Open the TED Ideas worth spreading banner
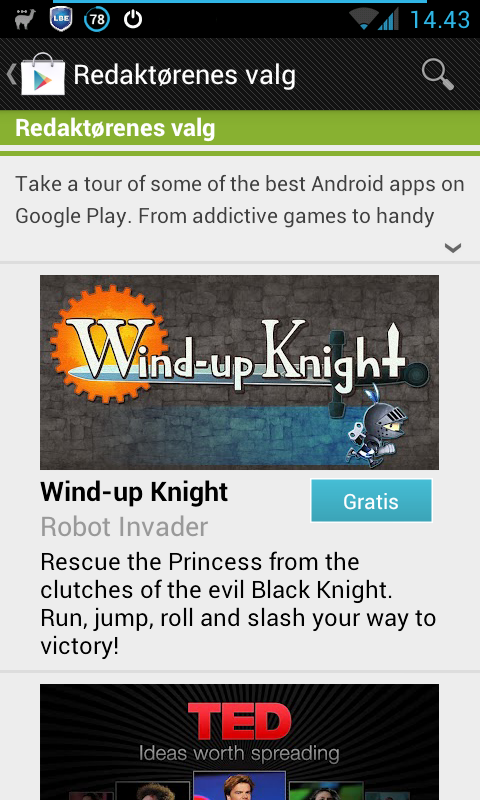This screenshot has height=800, width=480. pos(239,742)
